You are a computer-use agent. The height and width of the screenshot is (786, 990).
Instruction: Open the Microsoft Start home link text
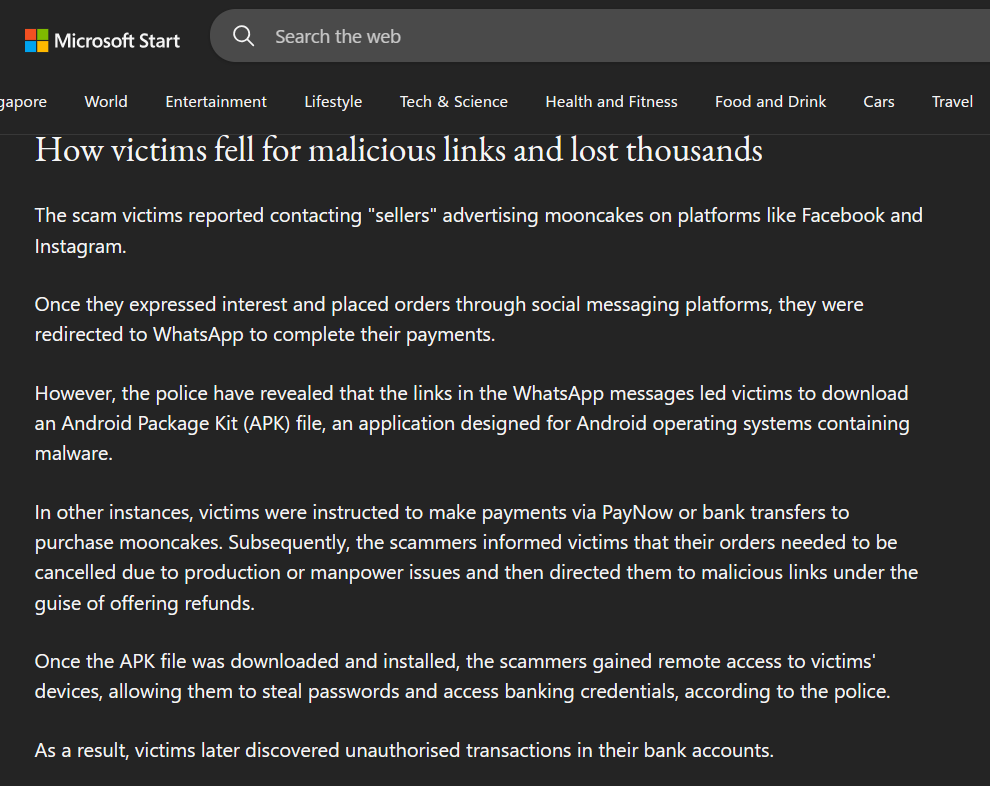tap(117, 41)
